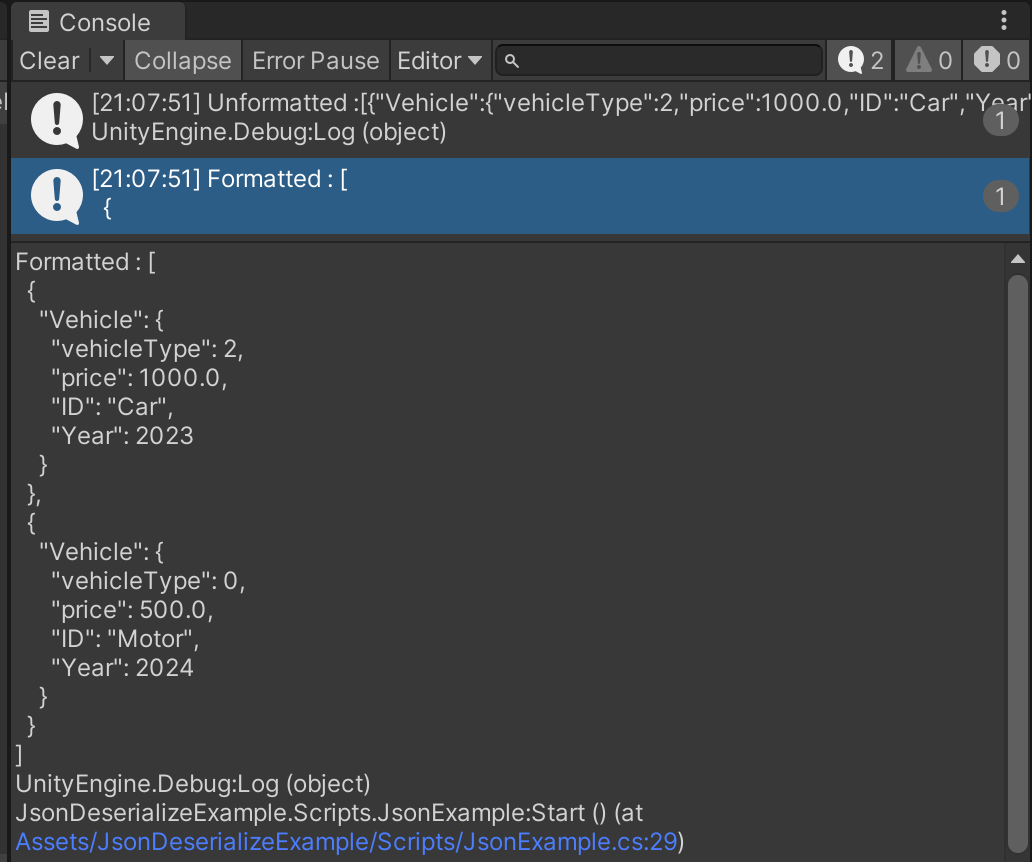
Task: Enable Error Pause
Action: point(315,60)
